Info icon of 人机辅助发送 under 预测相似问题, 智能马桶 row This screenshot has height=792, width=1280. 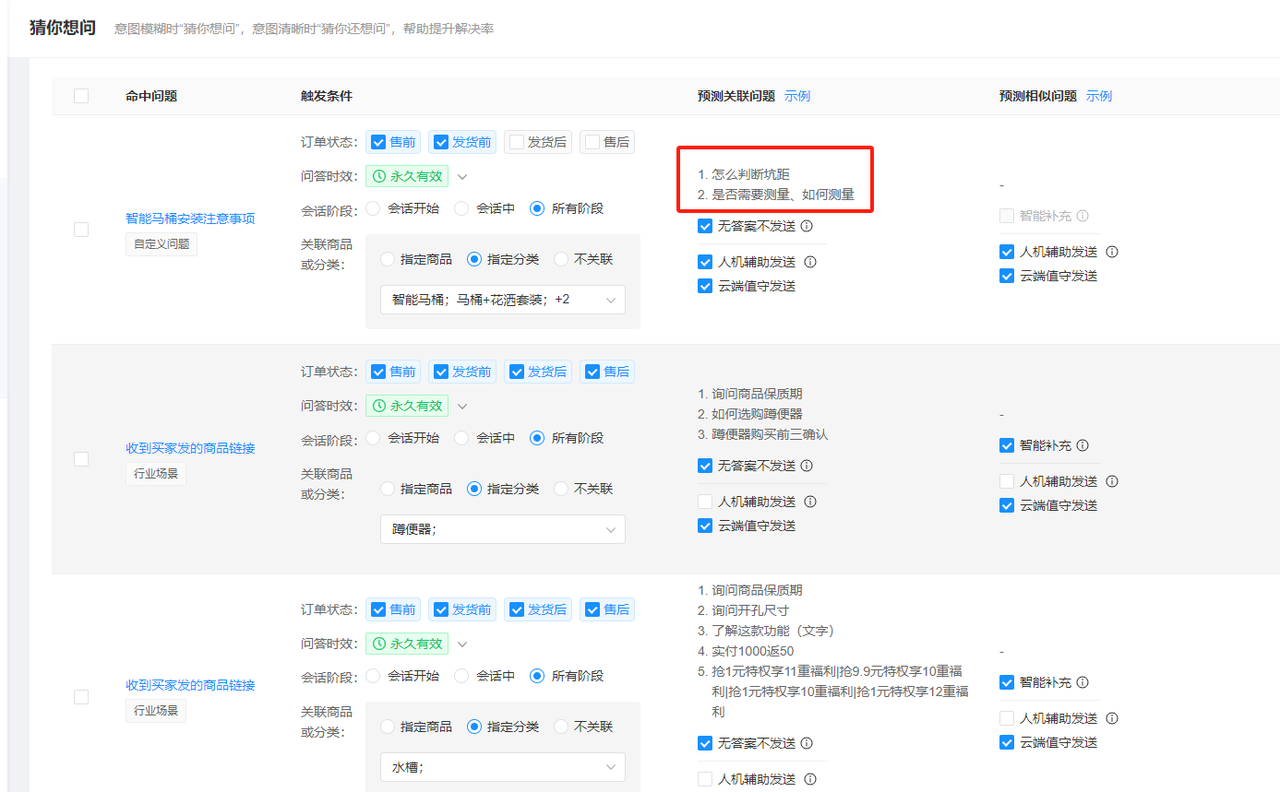(1112, 252)
